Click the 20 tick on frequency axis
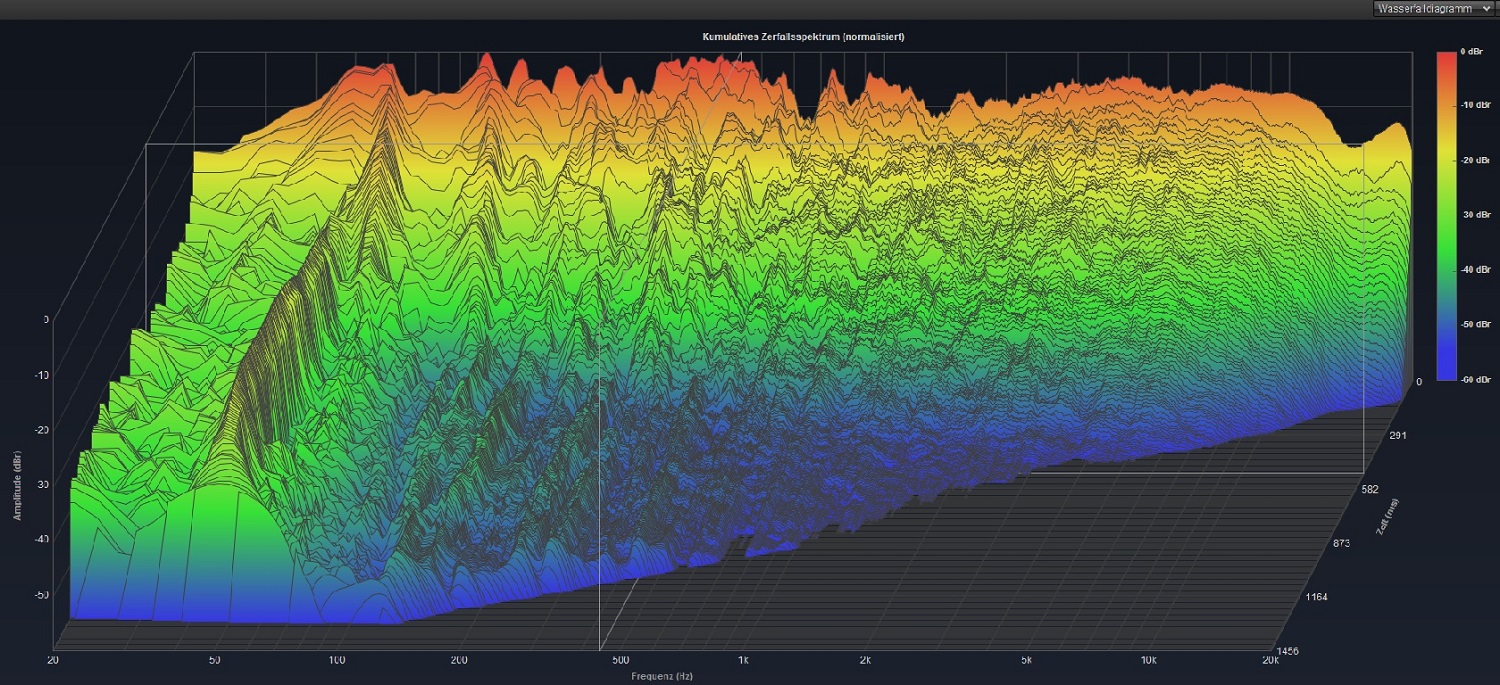 click(x=52, y=661)
